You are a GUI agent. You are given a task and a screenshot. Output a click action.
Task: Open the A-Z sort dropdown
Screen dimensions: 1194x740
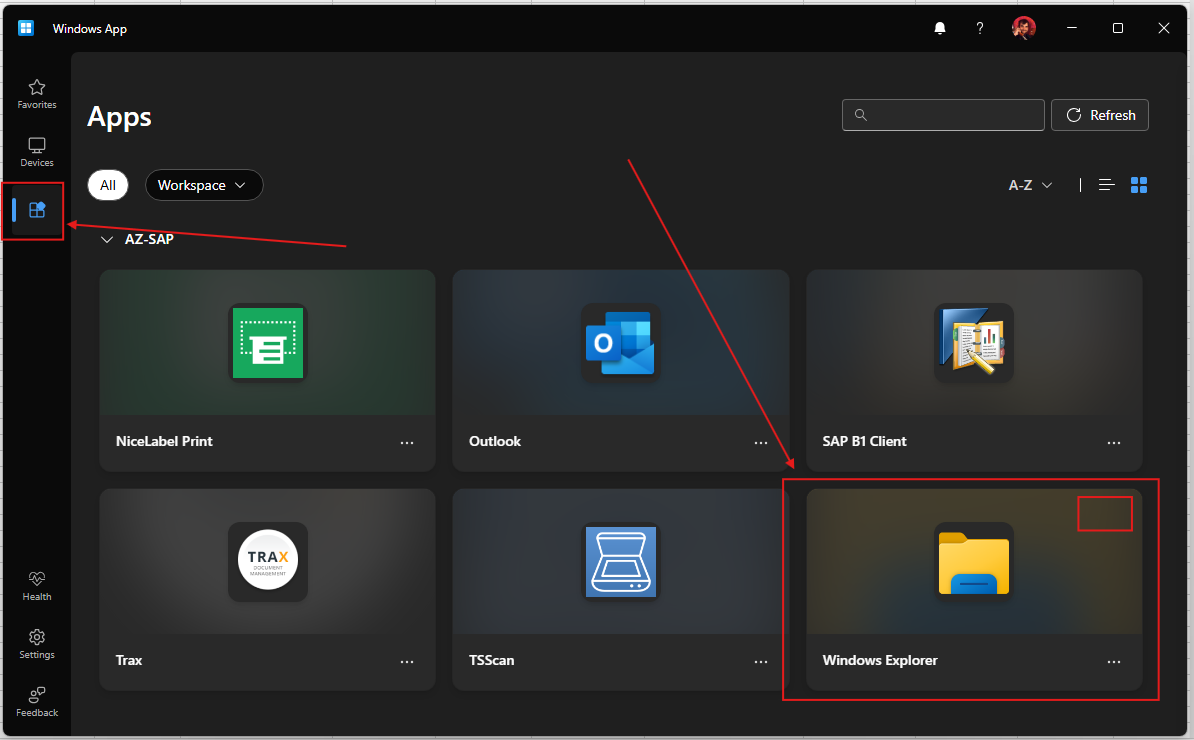click(x=1030, y=185)
